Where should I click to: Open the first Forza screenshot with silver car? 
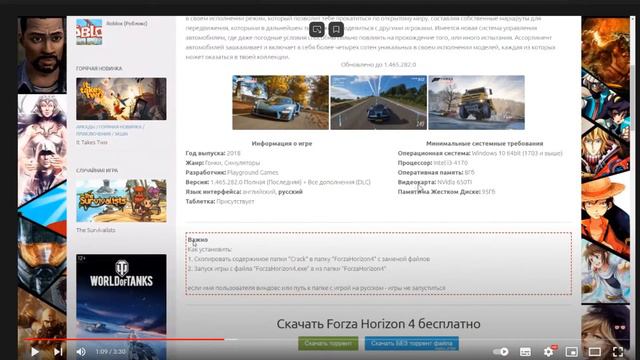click(x=280, y=102)
